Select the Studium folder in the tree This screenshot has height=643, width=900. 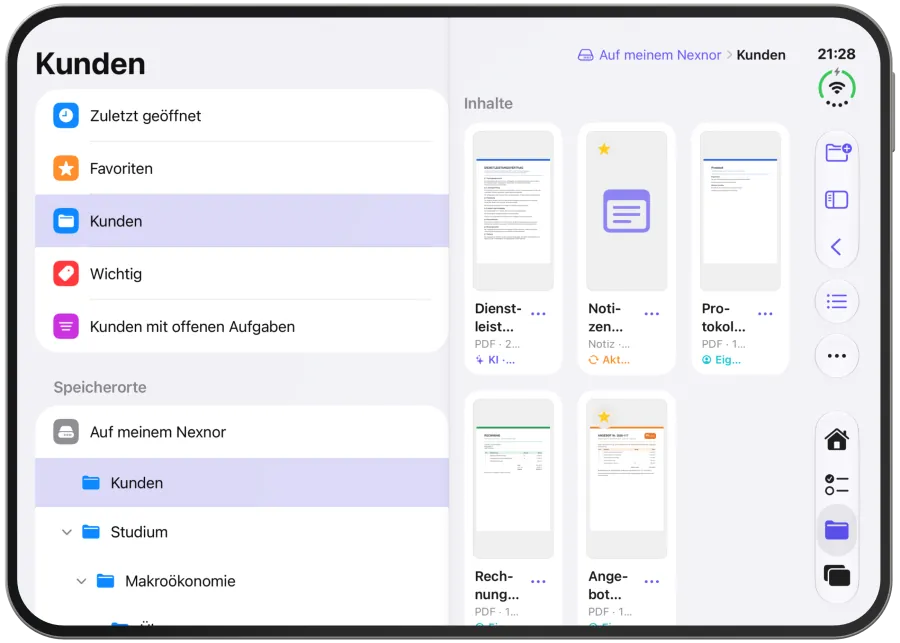click(x=242, y=532)
